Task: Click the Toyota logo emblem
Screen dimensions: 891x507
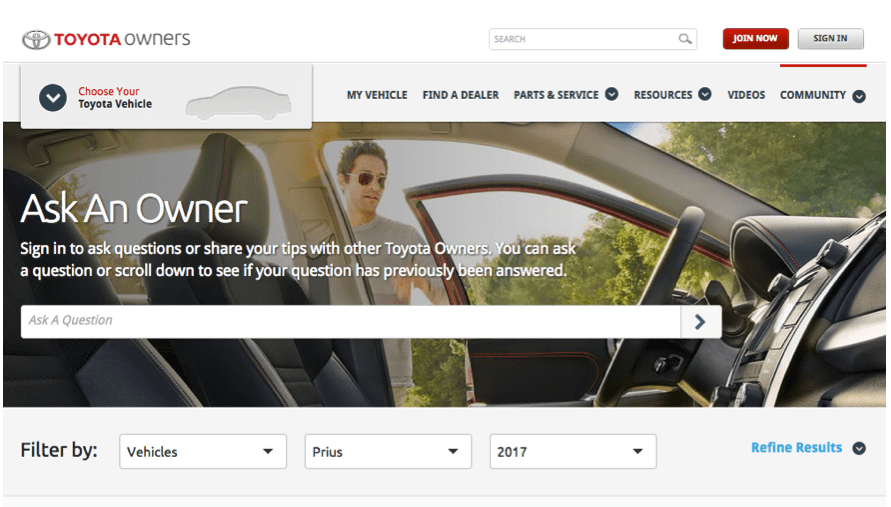Action: [x=36, y=40]
